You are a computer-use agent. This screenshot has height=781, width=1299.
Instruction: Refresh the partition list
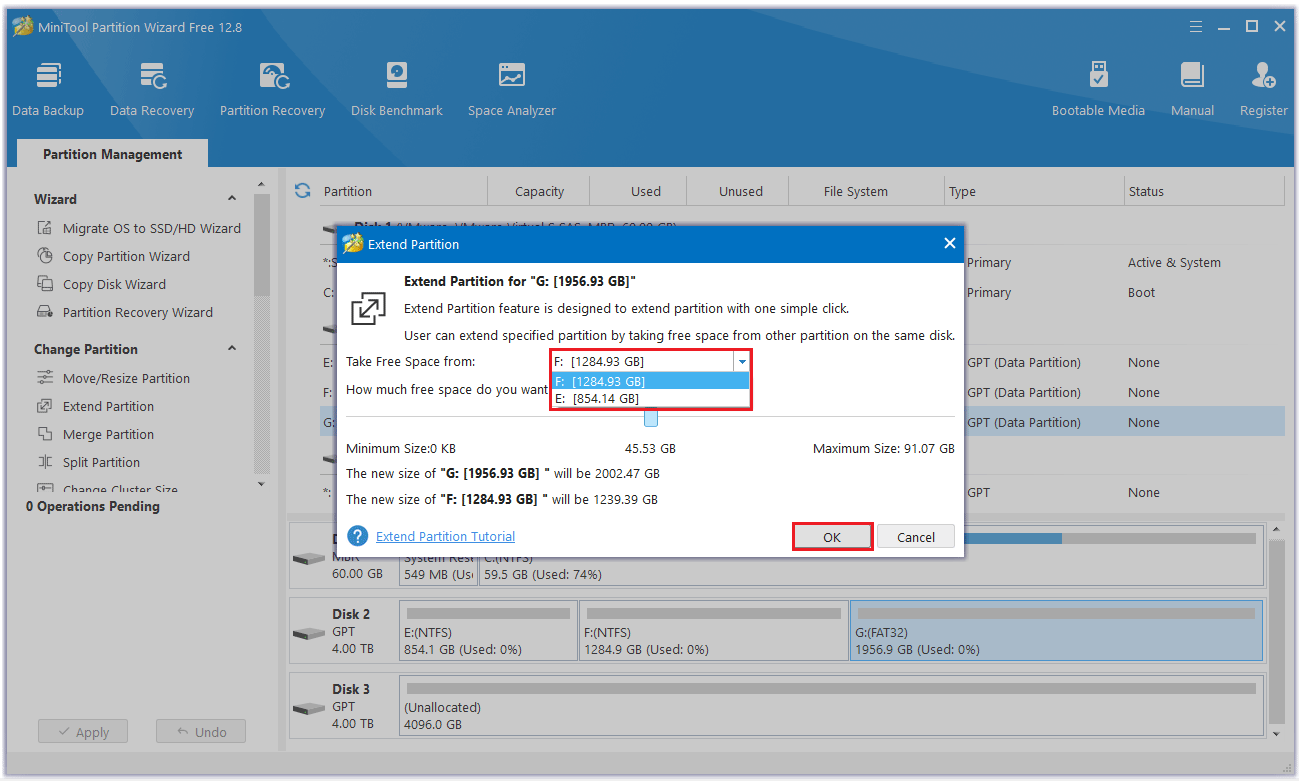(302, 190)
